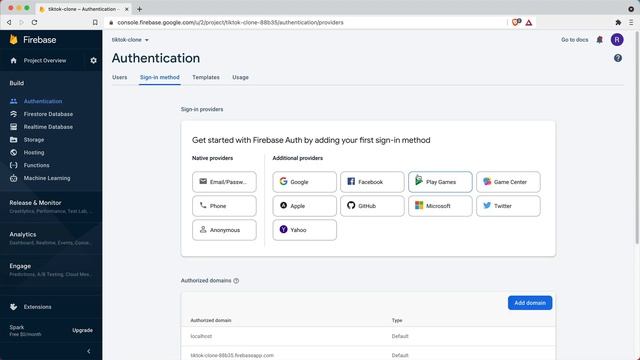The width and height of the screenshot is (640, 360).
Task: Select Twitter sign-in provider
Action: (x=508, y=206)
